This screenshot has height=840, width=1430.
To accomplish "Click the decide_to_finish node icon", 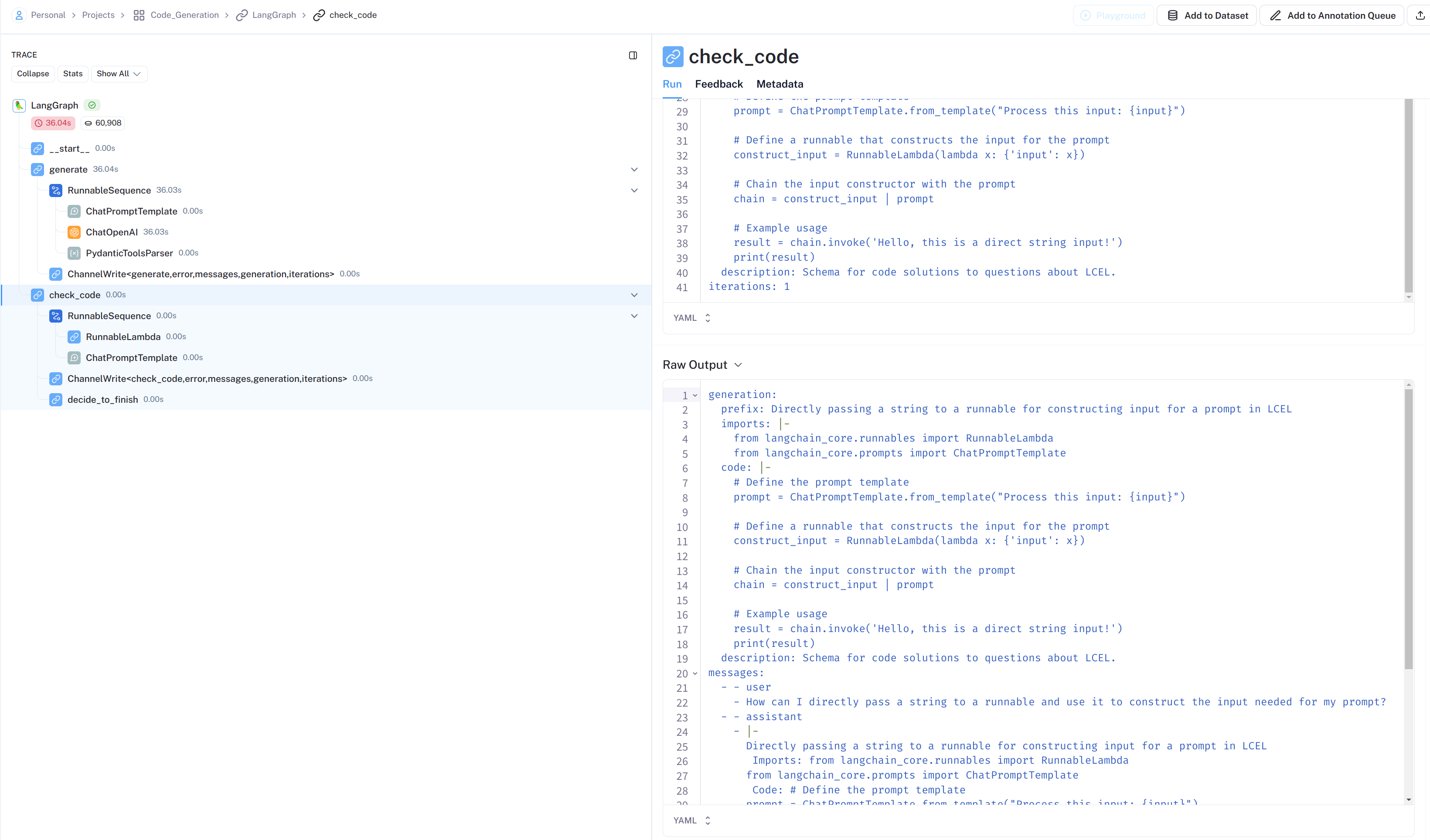I will coord(56,400).
